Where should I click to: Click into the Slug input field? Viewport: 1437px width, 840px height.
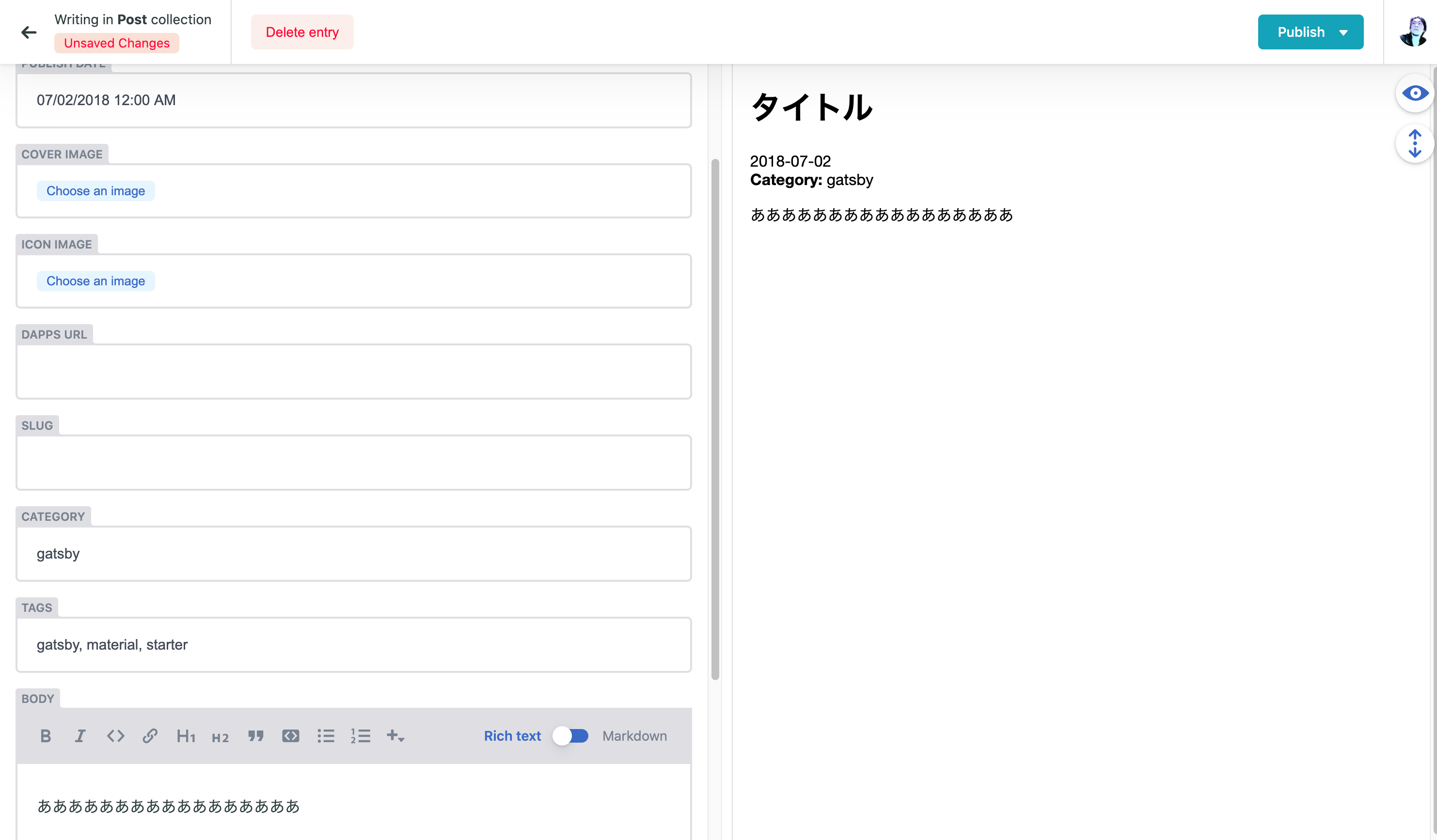coord(353,462)
